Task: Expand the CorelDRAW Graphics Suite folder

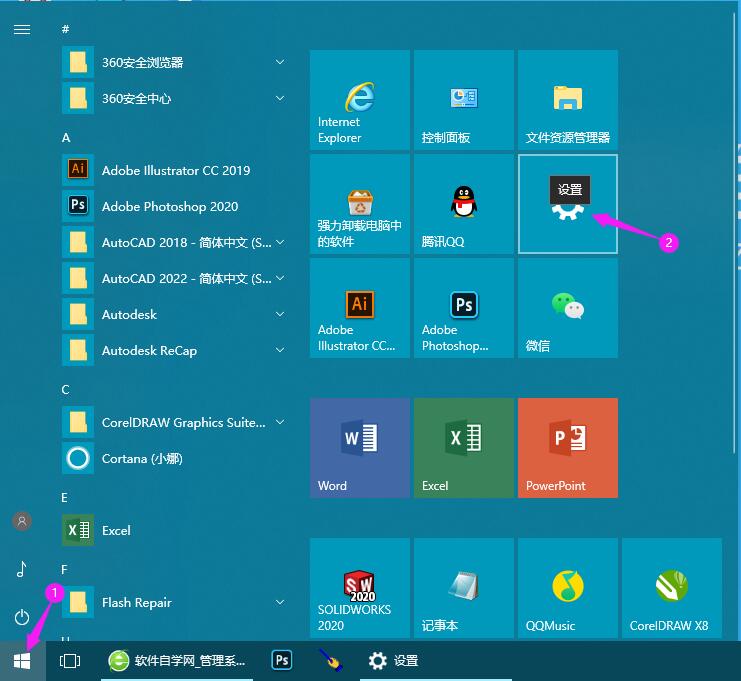Action: pos(175,422)
